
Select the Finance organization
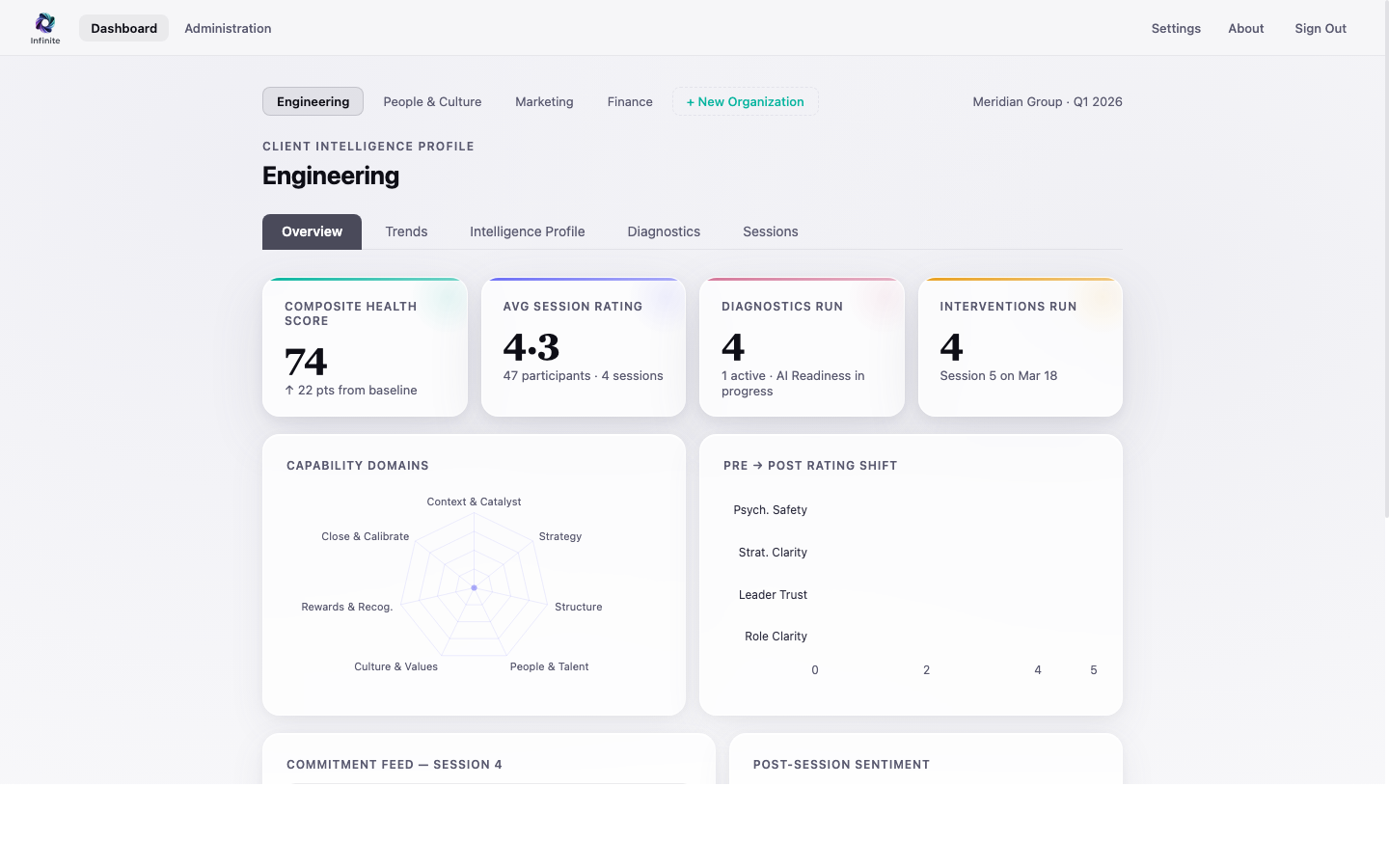pos(629,101)
